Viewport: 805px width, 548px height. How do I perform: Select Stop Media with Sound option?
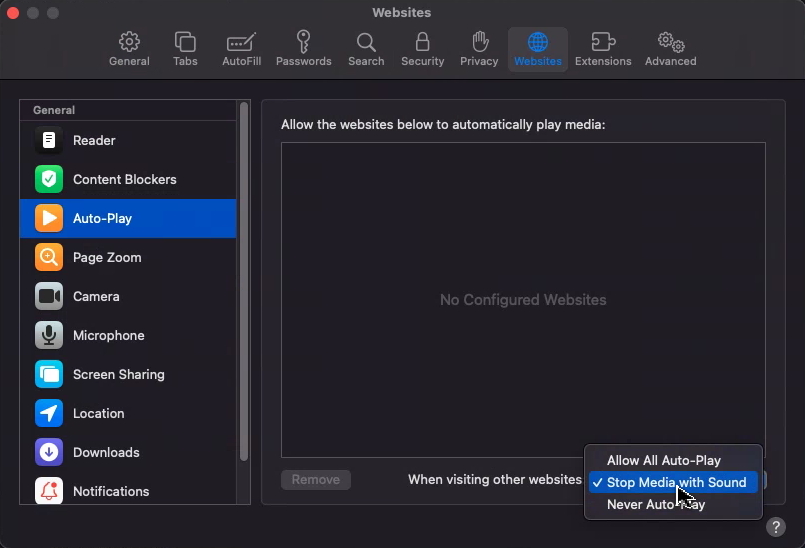(x=673, y=483)
